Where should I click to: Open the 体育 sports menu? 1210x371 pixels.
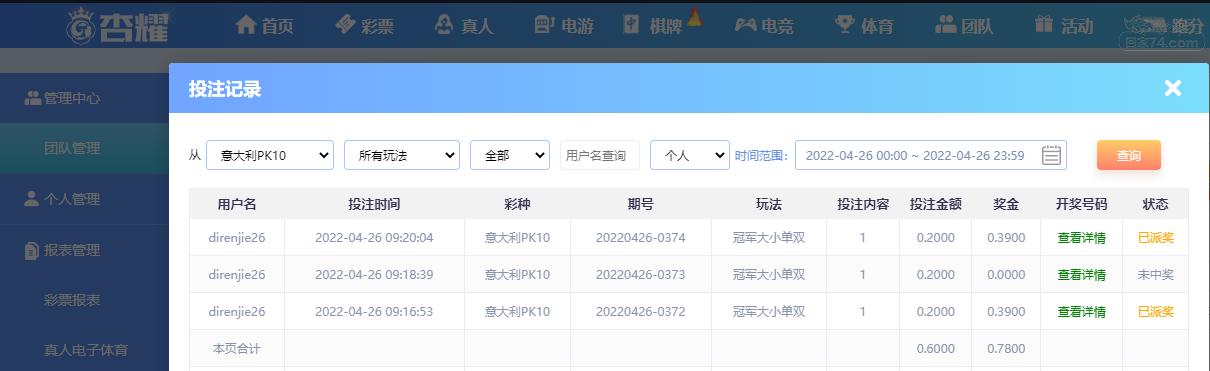864,26
